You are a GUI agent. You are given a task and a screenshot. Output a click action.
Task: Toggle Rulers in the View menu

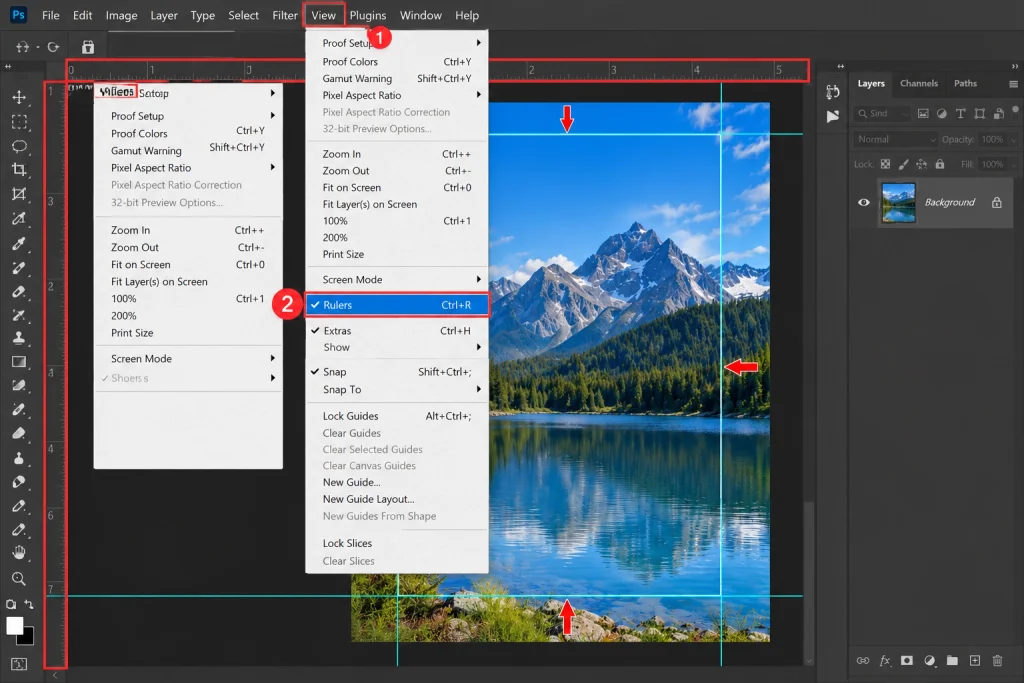point(397,305)
